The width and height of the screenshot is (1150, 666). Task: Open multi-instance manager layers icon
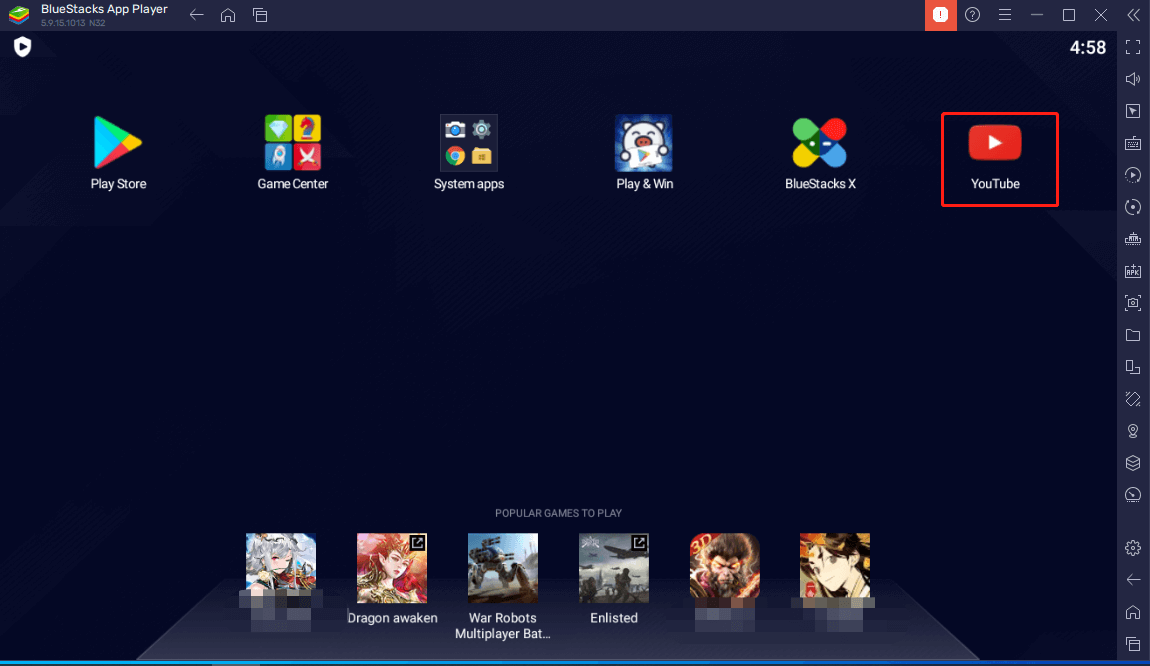click(1133, 463)
